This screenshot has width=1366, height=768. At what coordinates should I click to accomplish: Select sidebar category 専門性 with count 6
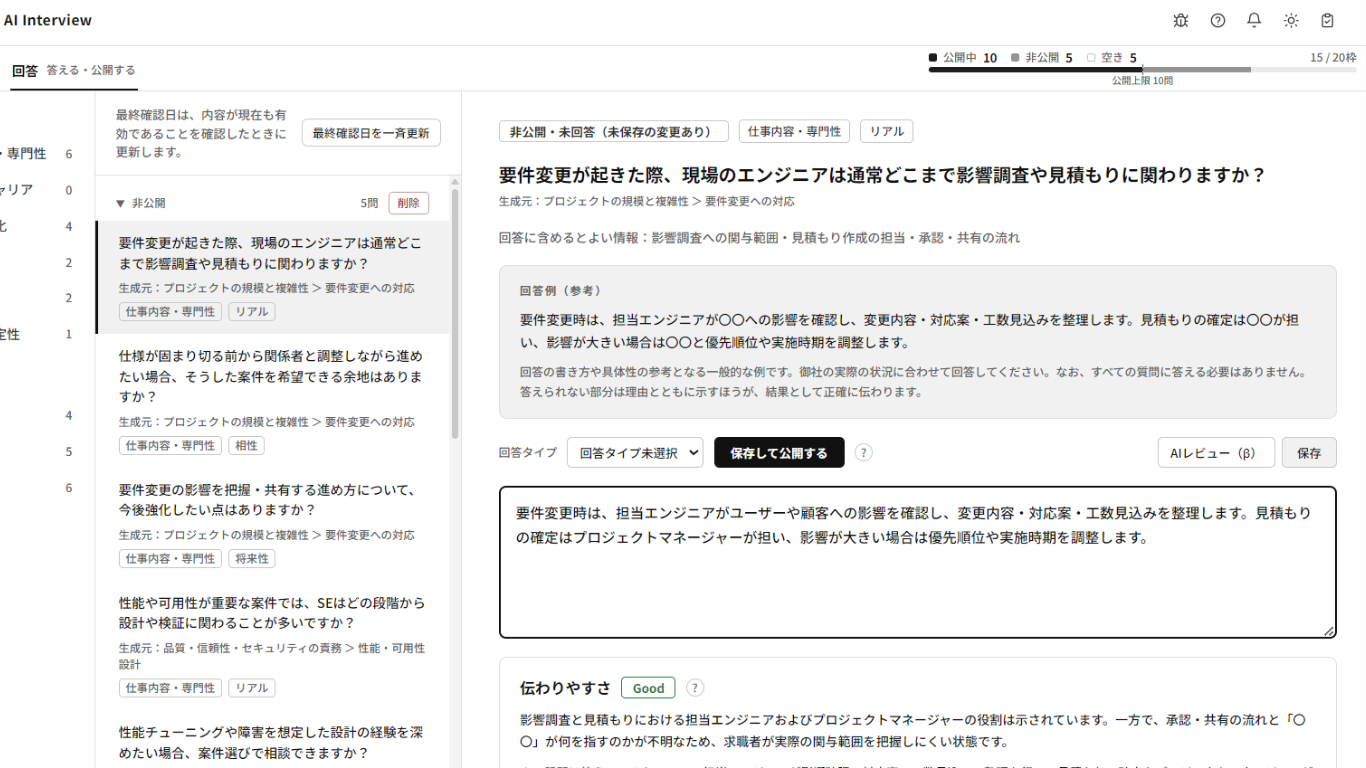(x=36, y=154)
